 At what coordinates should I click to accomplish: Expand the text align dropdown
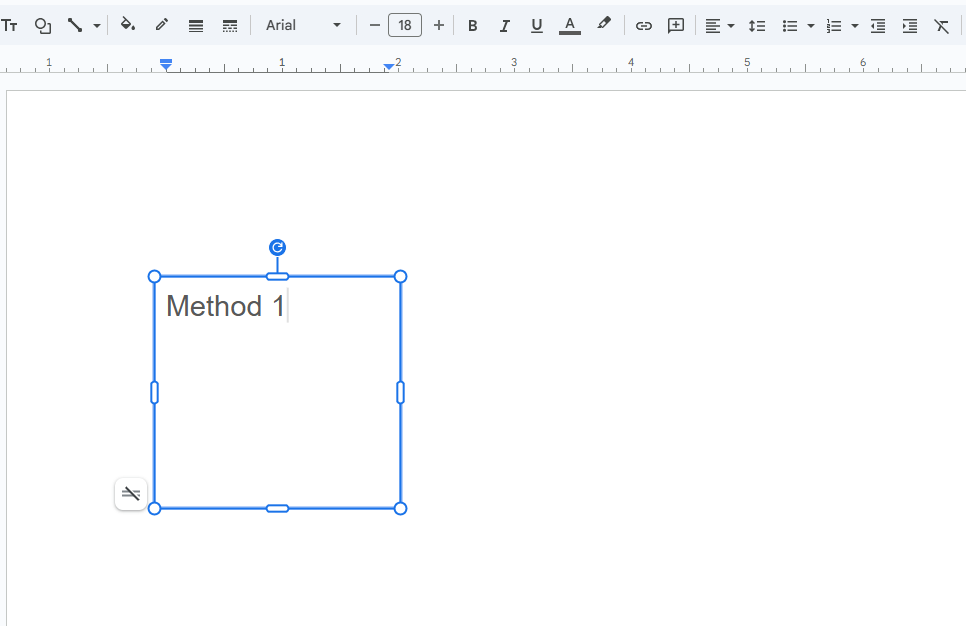(730, 26)
